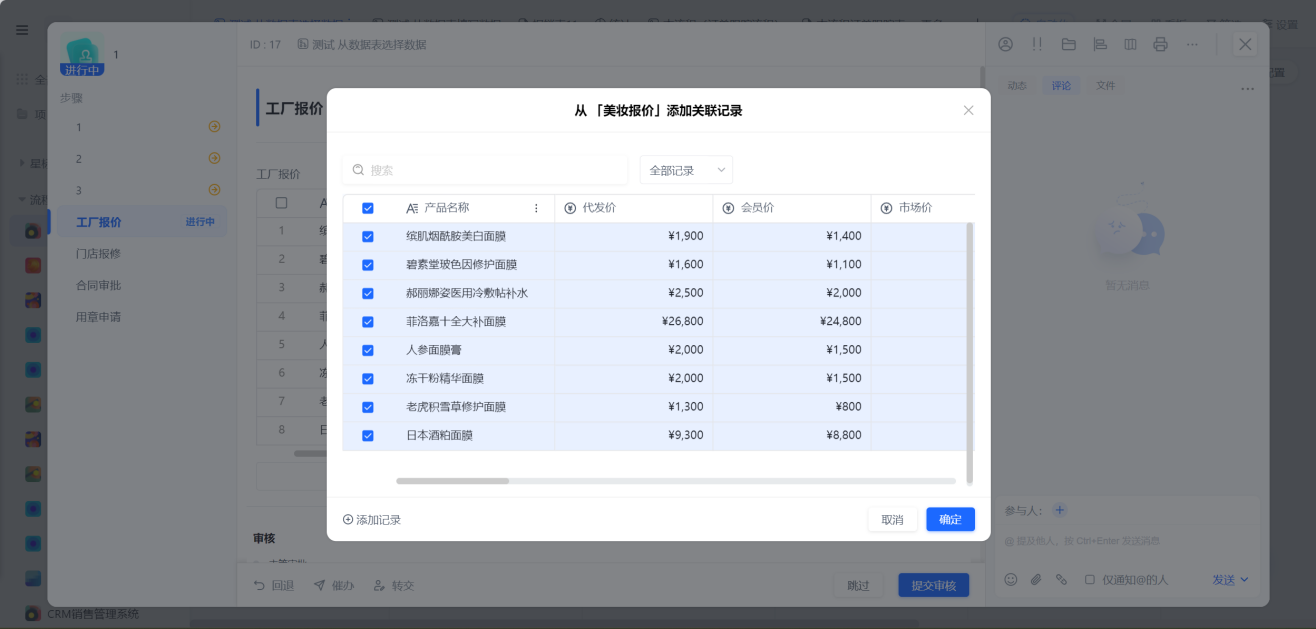This screenshot has width=1316, height=629.
Task: Click the 发送 send link
Action: [1224, 579]
